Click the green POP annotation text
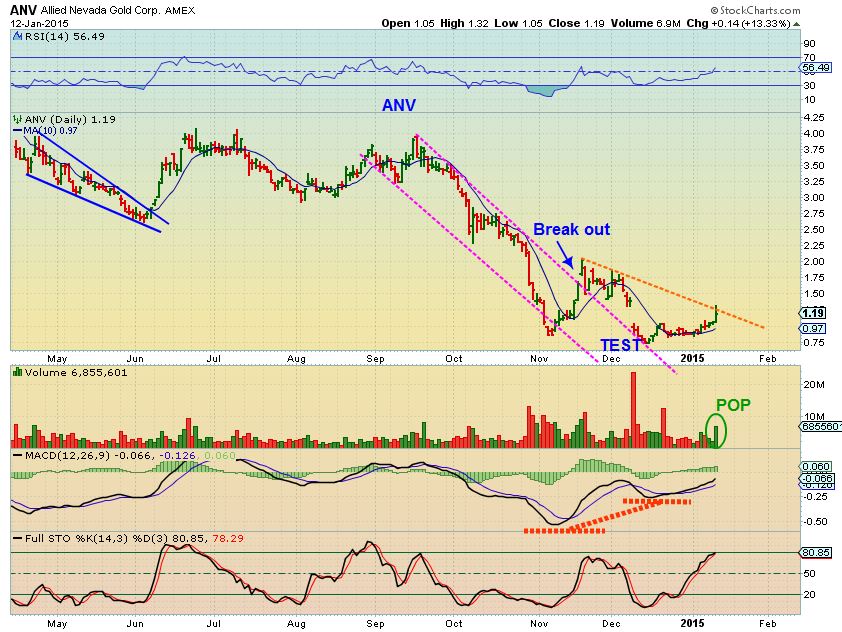Viewport: 842px width, 632px height. point(733,405)
